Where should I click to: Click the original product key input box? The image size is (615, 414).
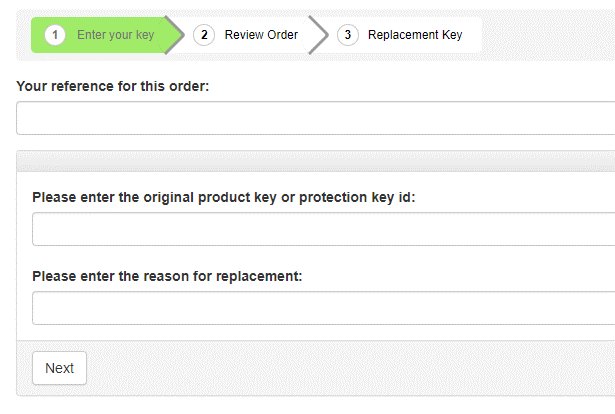[322, 229]
